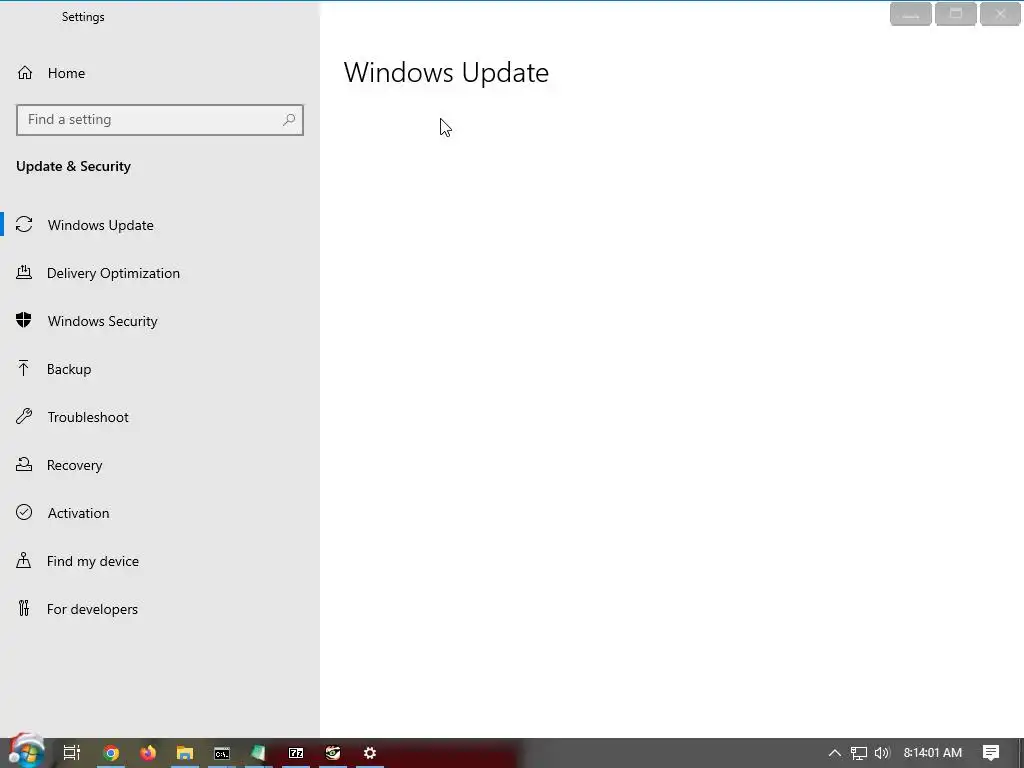1024x768 pixels.
Task: Click the eye-logo taskbar app icon
Action: tap(333, 753)
